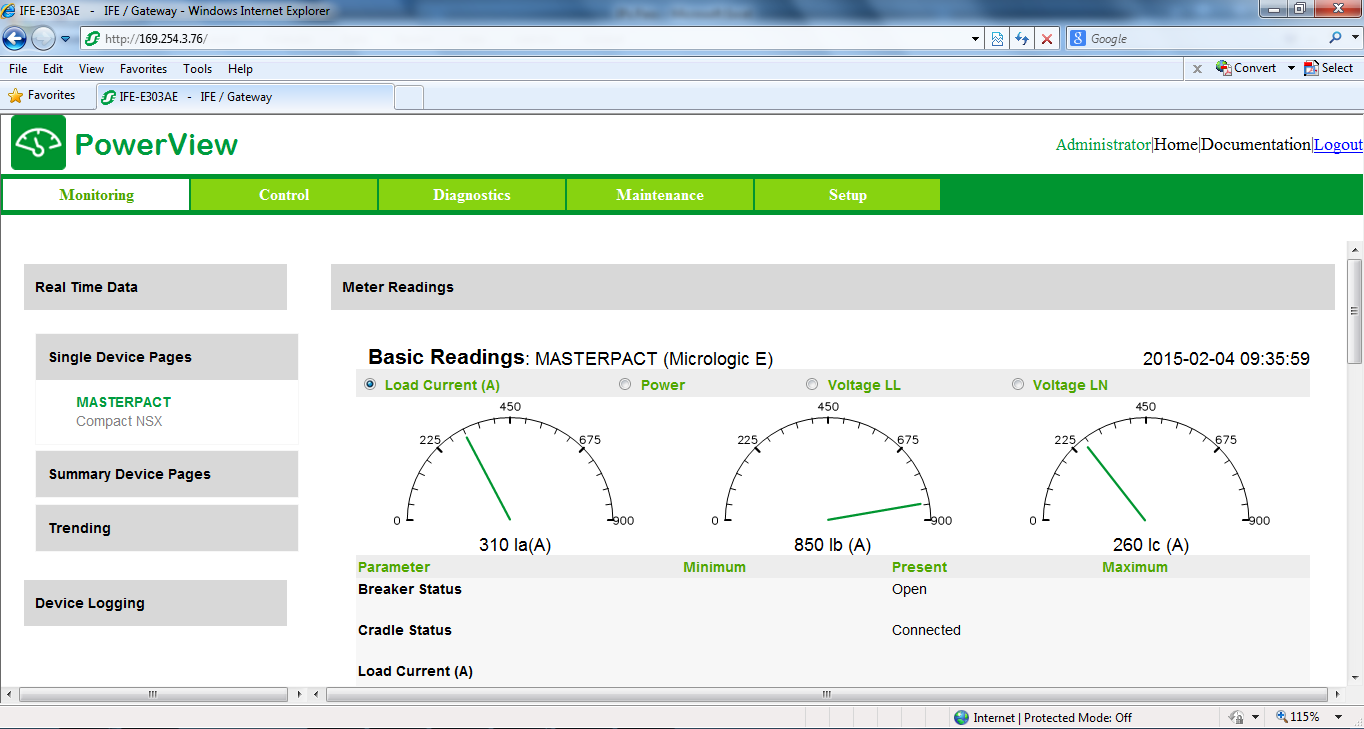Click the status bar privacy icon

pos(1237,717)
